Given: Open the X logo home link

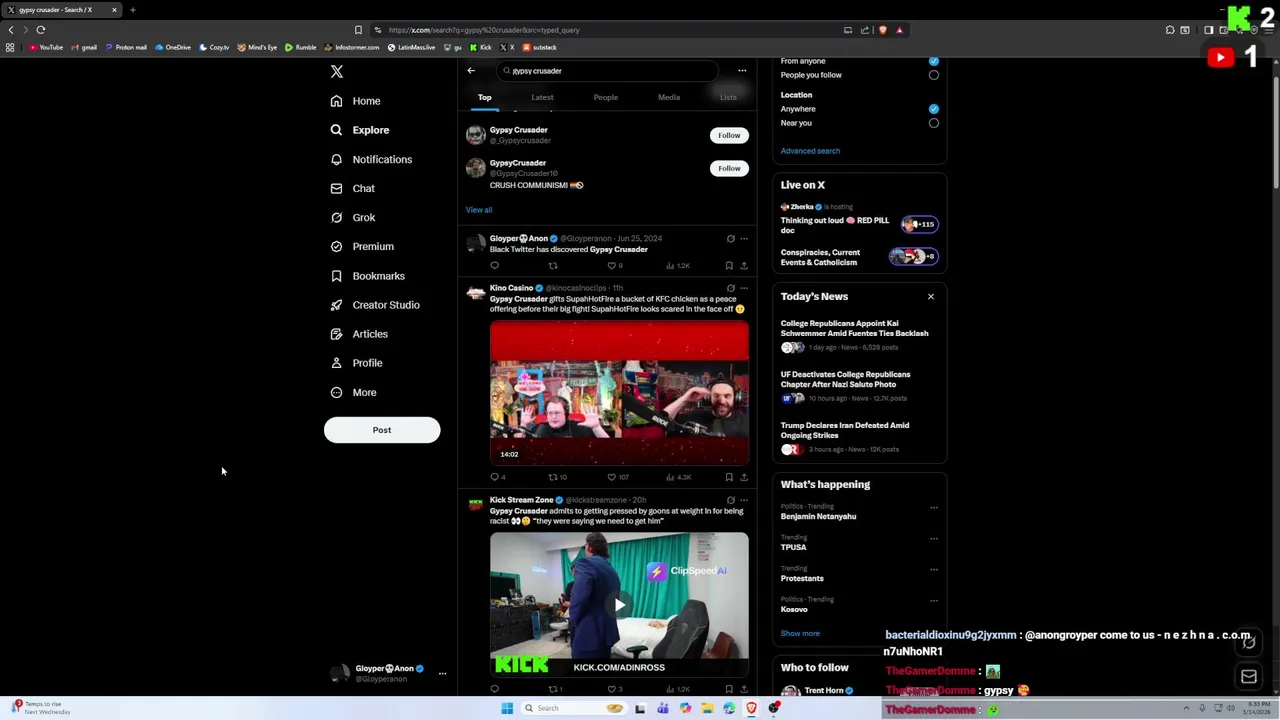Looking at the screenshot, I should (337, 71).
